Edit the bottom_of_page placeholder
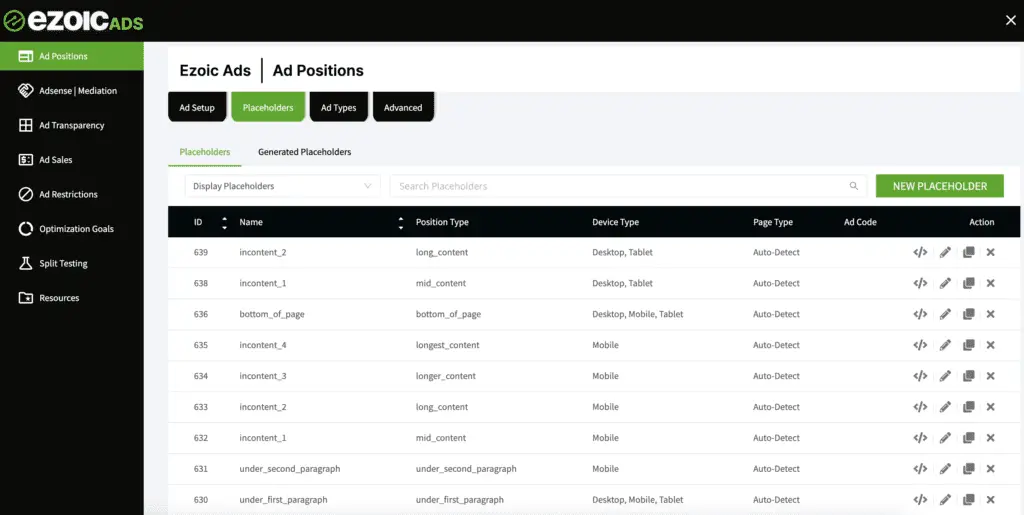 (x=945, y=314)
